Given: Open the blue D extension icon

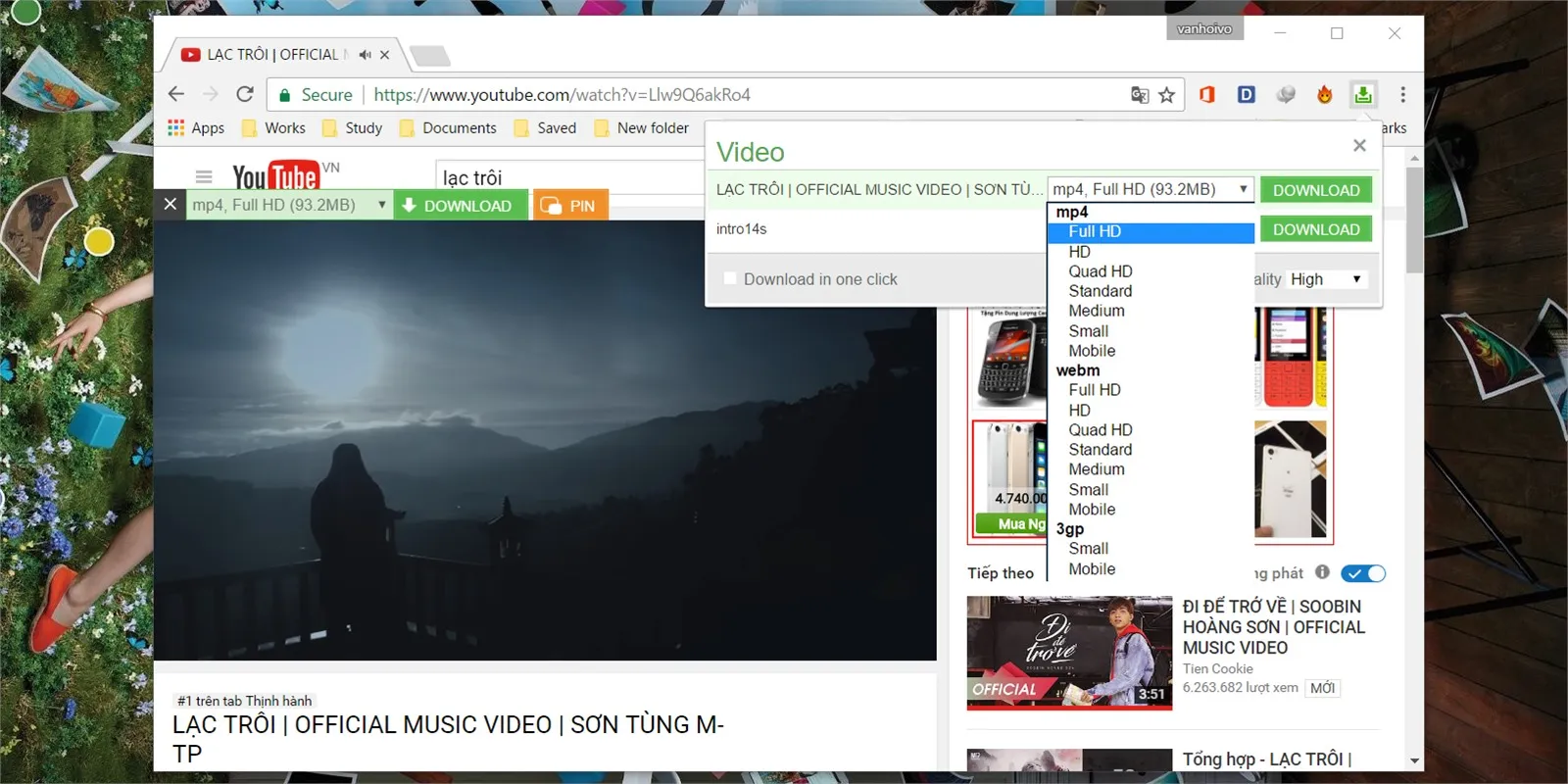Looking at the screenshot, I should [x=1247, y=94].
